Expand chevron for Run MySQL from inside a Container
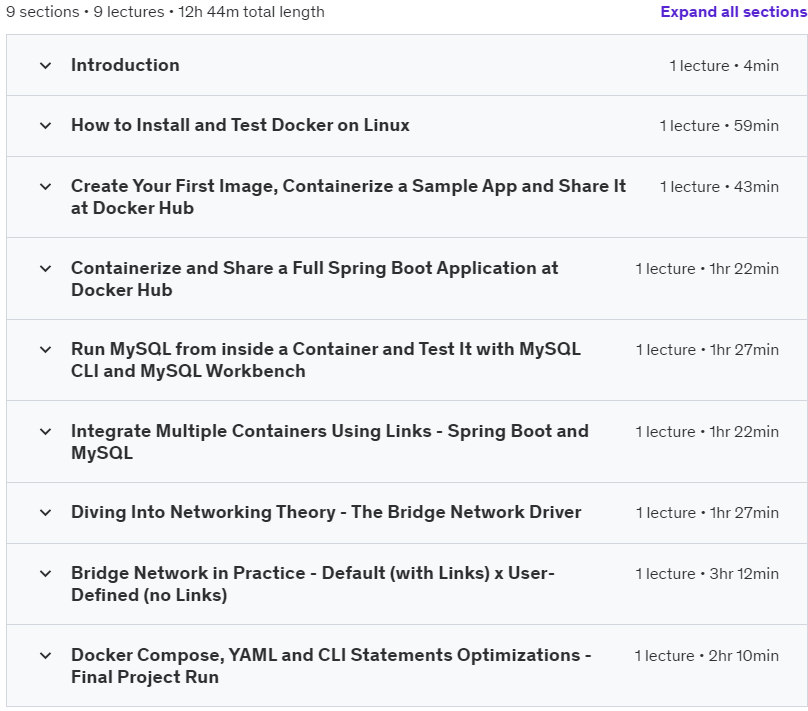The height and width of the screenshot is (711, 808). 45,349
